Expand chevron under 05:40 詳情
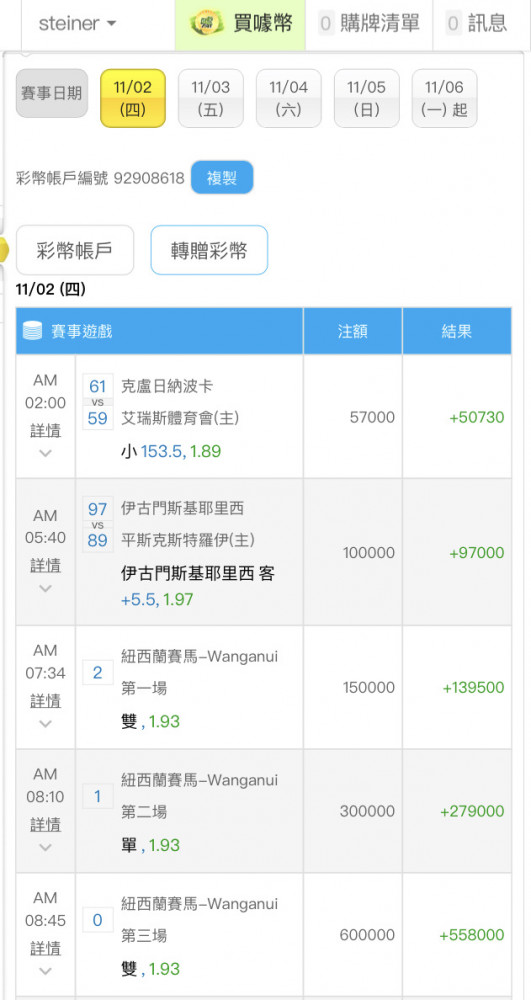This screenshot has width=531, height=1000. click(x=45, y=588)
